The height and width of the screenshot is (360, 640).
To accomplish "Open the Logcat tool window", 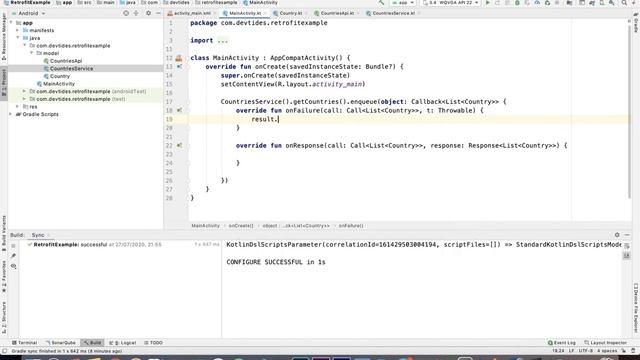I will click(x=122, y=343).
